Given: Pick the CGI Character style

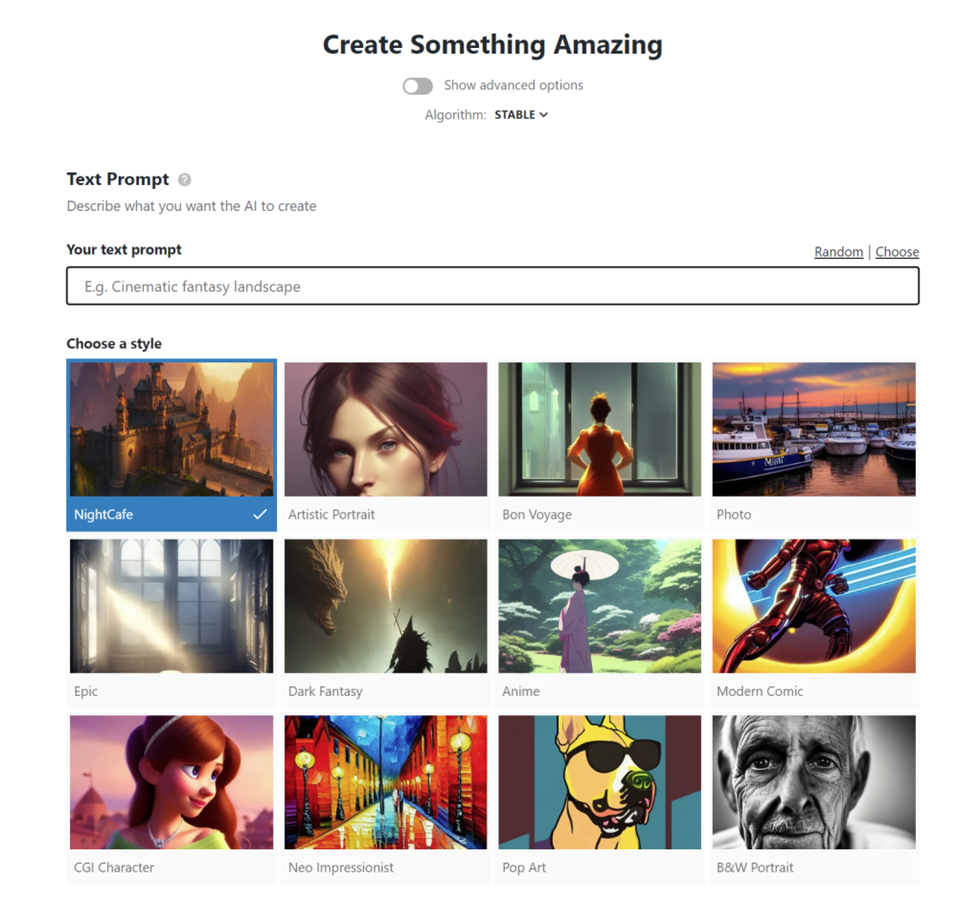Looking at the screenshot, I should point(172,799).
